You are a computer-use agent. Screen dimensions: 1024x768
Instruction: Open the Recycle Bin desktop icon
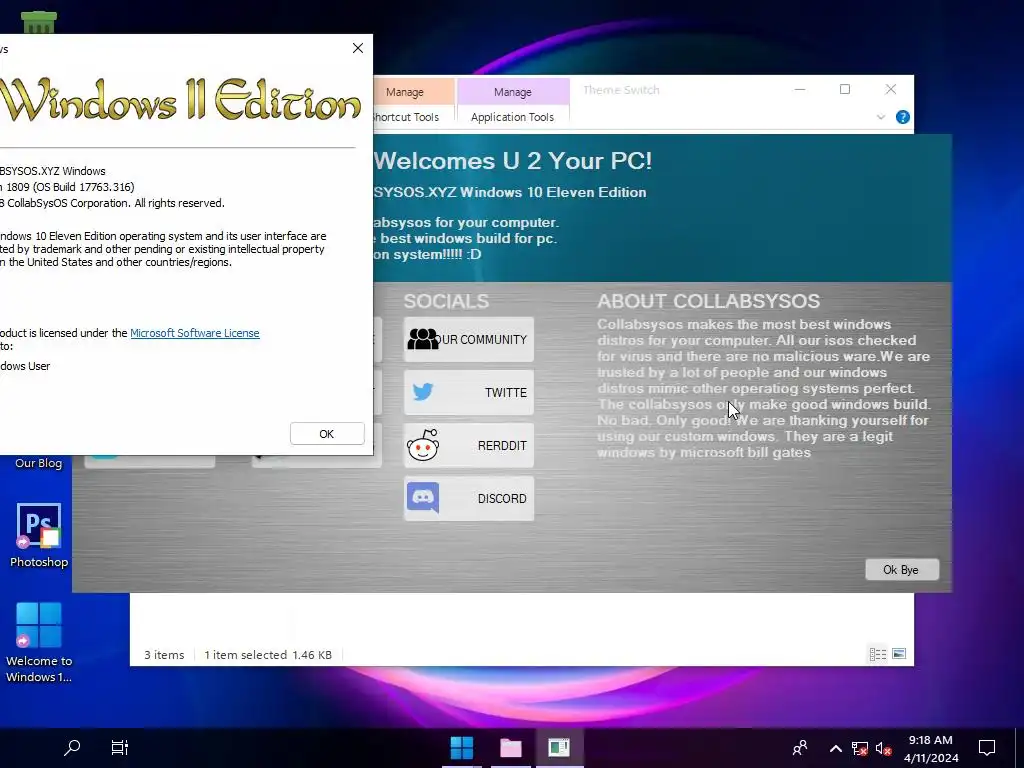[x=39, y=22]
